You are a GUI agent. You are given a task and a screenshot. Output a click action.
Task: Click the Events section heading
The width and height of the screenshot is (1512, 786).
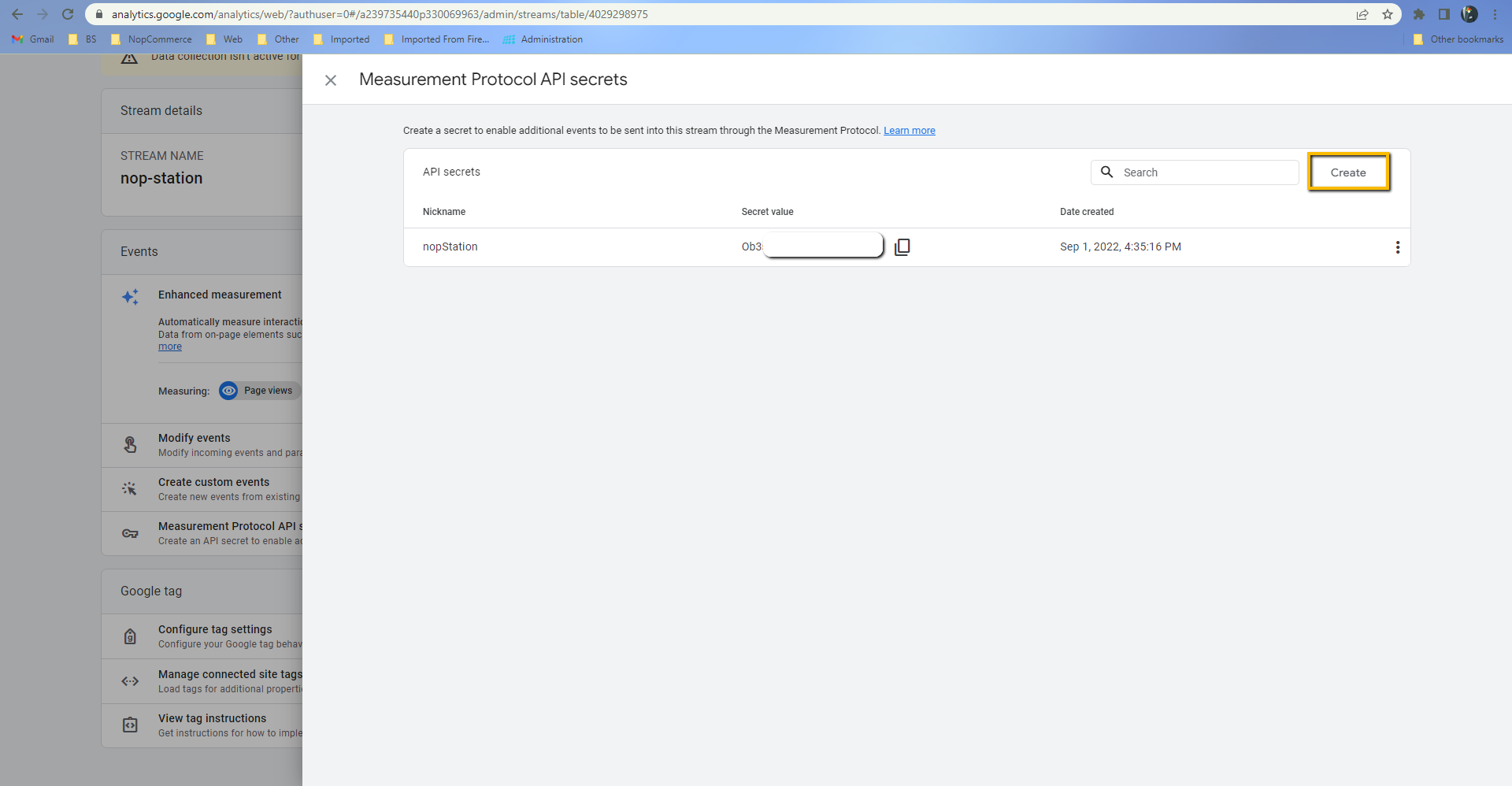(x=139, y=252)
